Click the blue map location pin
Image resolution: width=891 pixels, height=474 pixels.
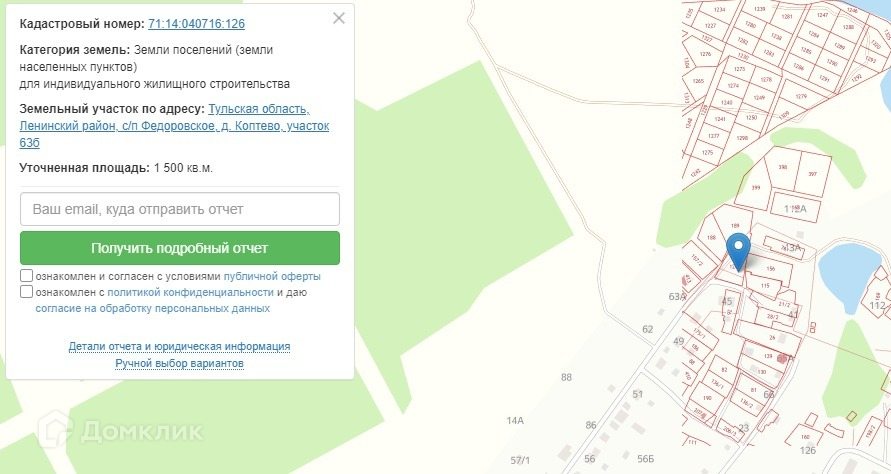pos(738,251)
